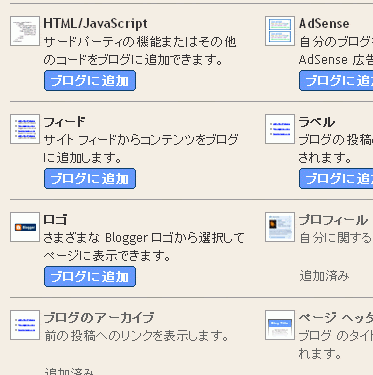
Task: Add AdSense gadget with ブログに追加 button
Action: [336, 80]
